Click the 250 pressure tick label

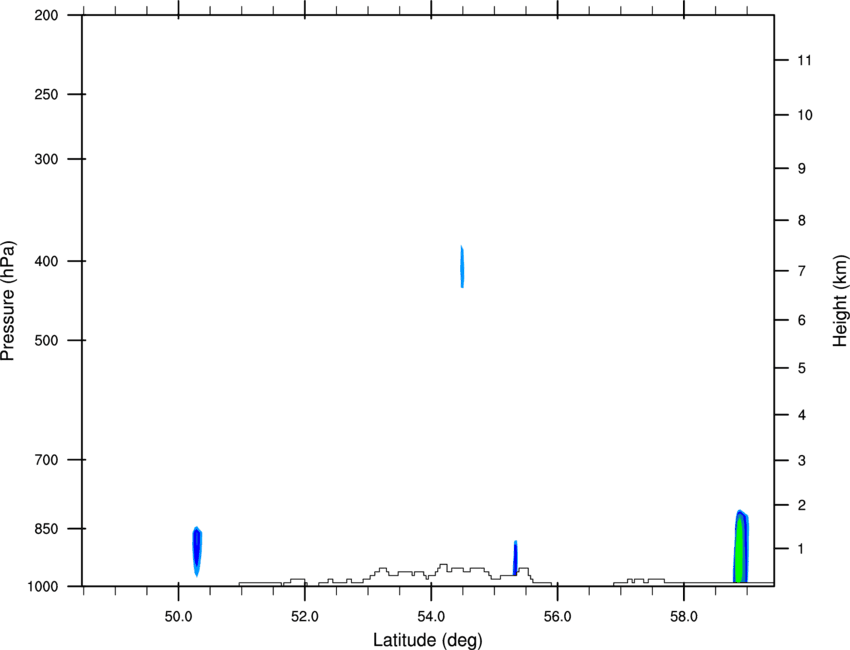(47, 94)
